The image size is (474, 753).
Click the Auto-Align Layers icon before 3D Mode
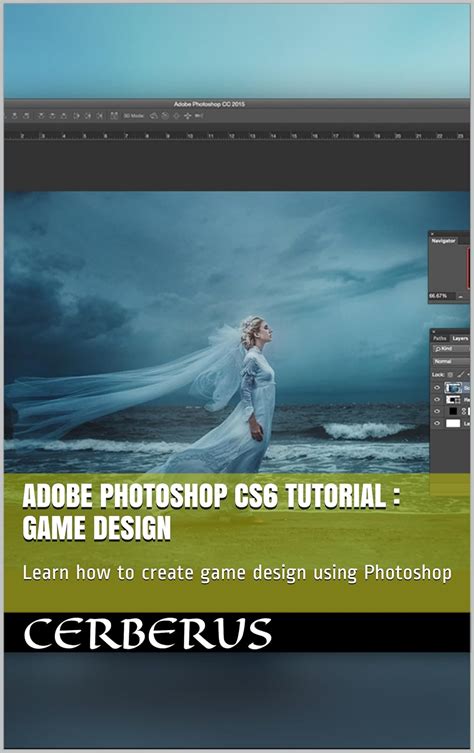tap(114, 116)
